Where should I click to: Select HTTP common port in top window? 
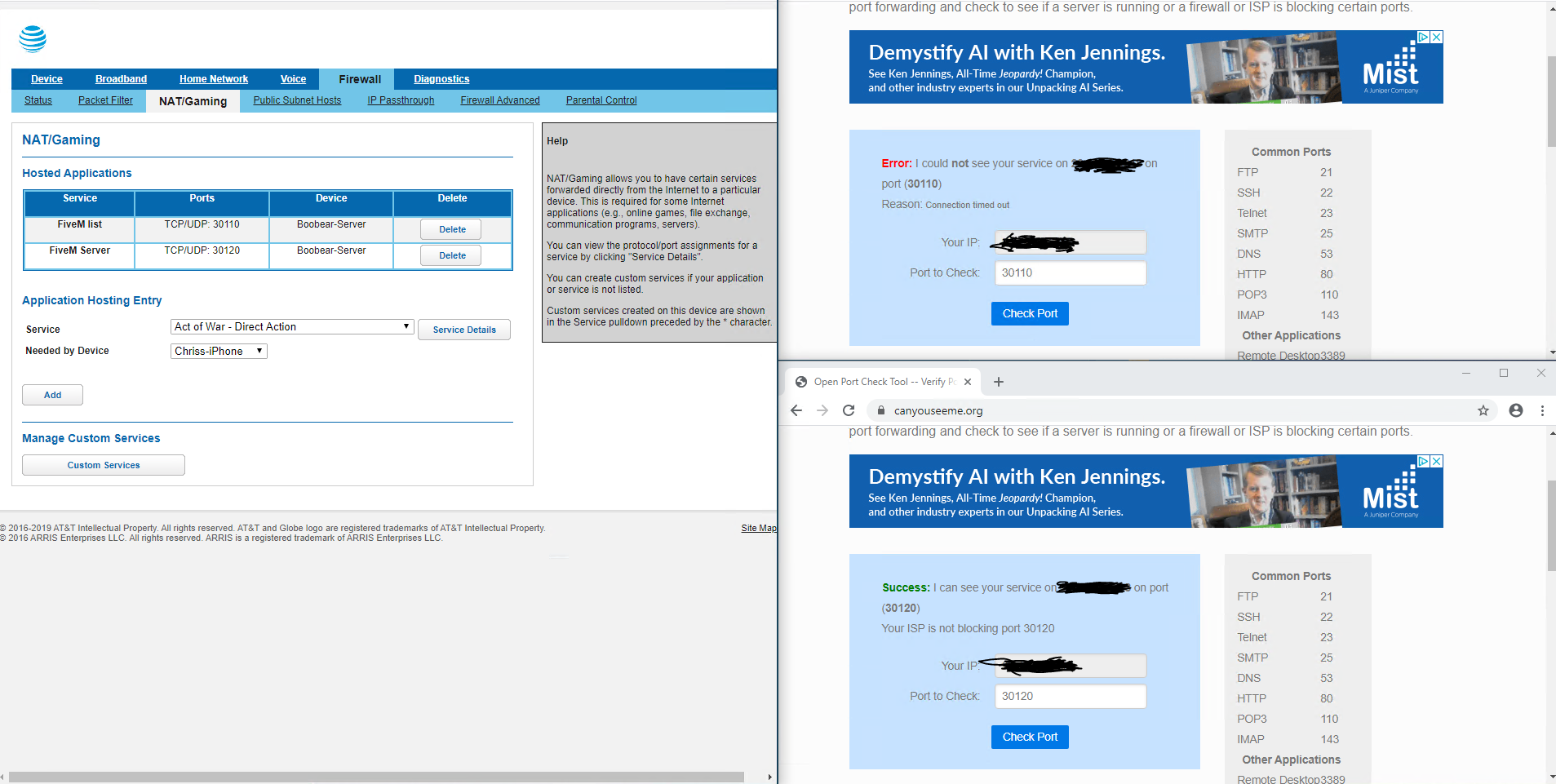(x=1252, y=274)
